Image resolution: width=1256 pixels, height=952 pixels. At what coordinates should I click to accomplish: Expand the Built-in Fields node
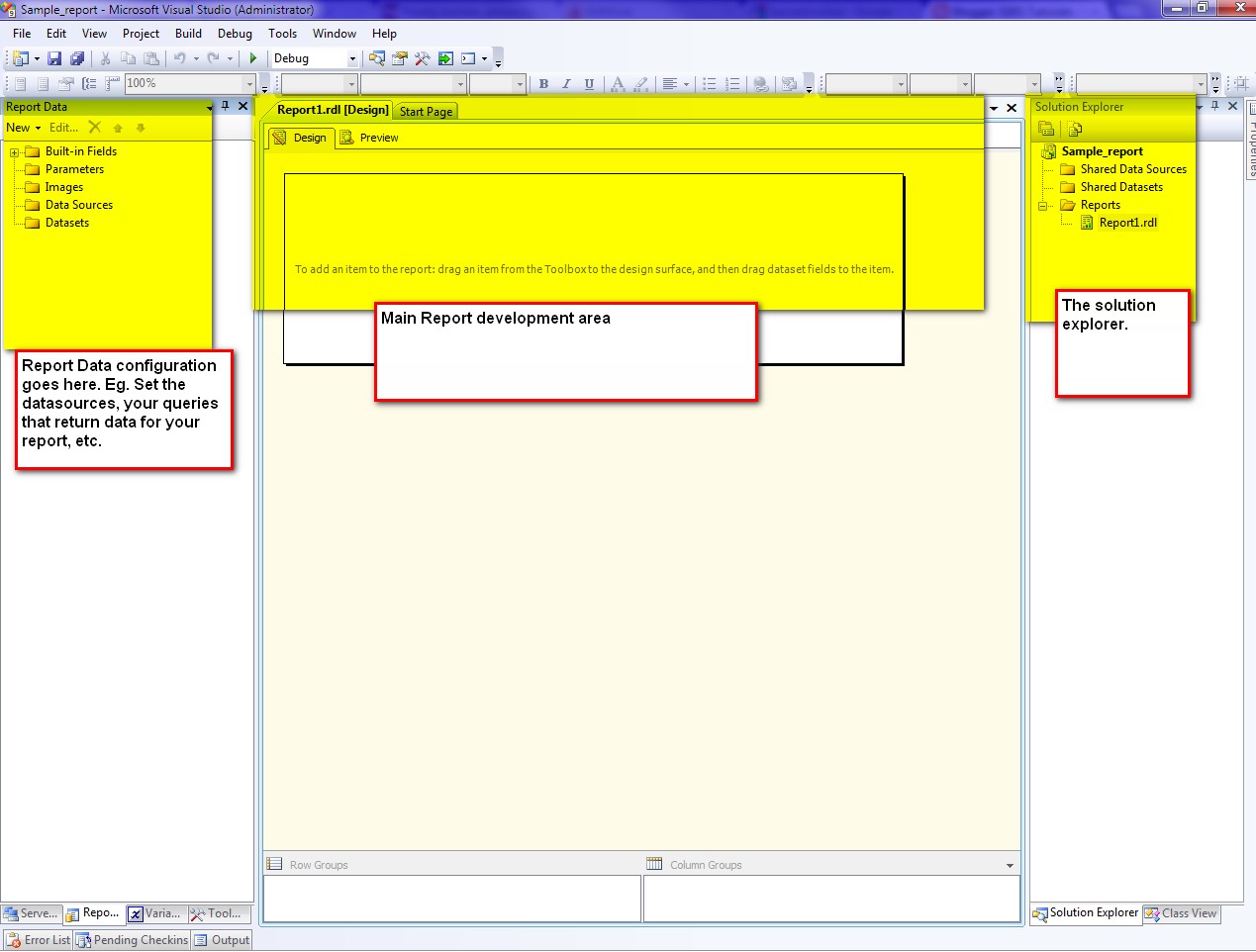pos(14,152)
